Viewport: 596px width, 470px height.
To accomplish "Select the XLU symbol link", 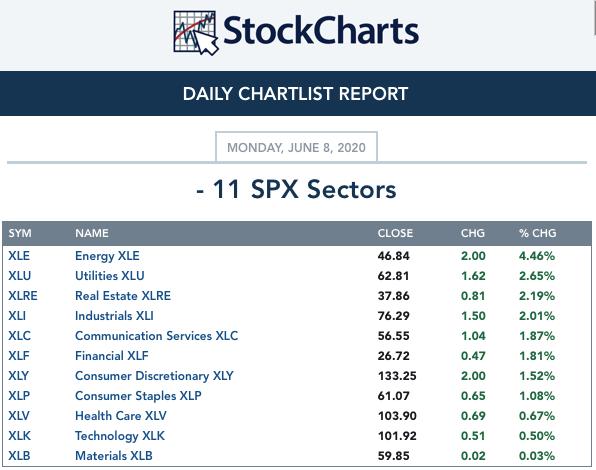I will (x=20, y=275).
